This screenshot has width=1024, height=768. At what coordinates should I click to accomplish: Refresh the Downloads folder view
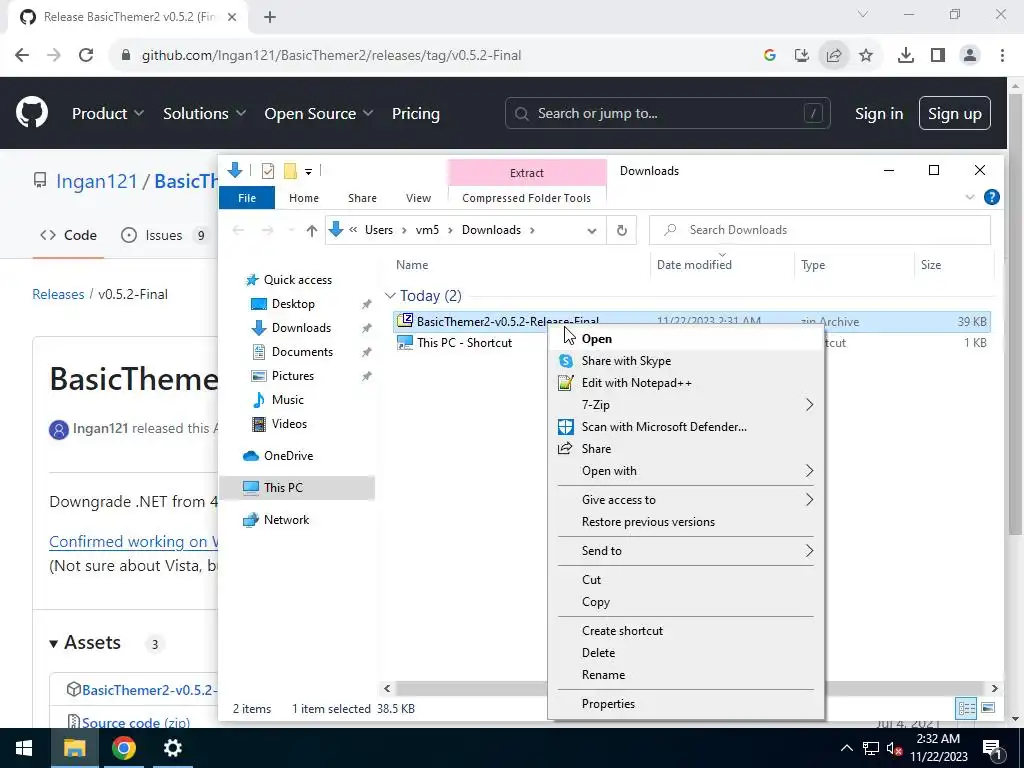tap(622, 230)
